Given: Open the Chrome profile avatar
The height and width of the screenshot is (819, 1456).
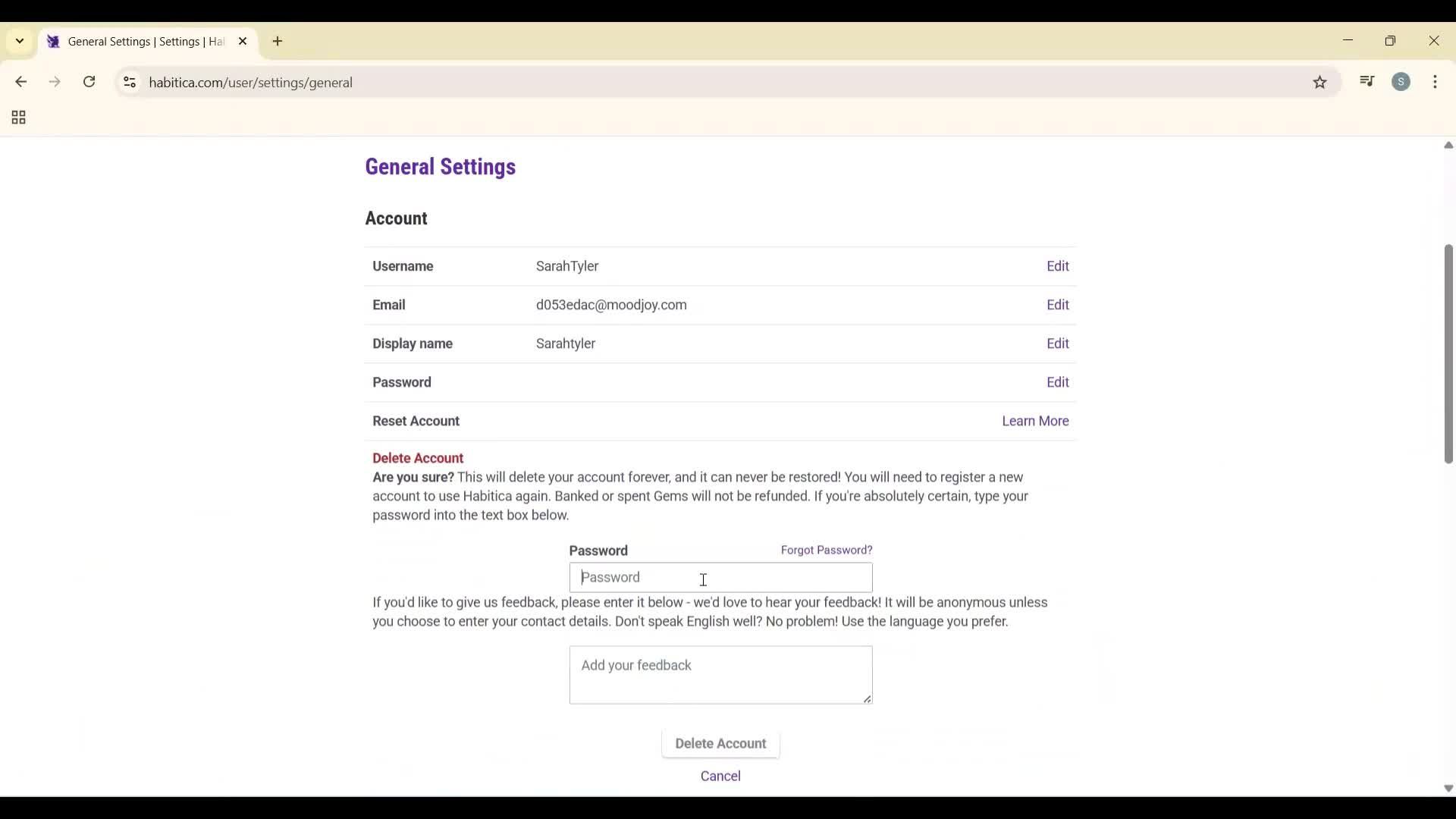Looking at the screenshot, I should pyautogui.click(x=1401, y=82).
